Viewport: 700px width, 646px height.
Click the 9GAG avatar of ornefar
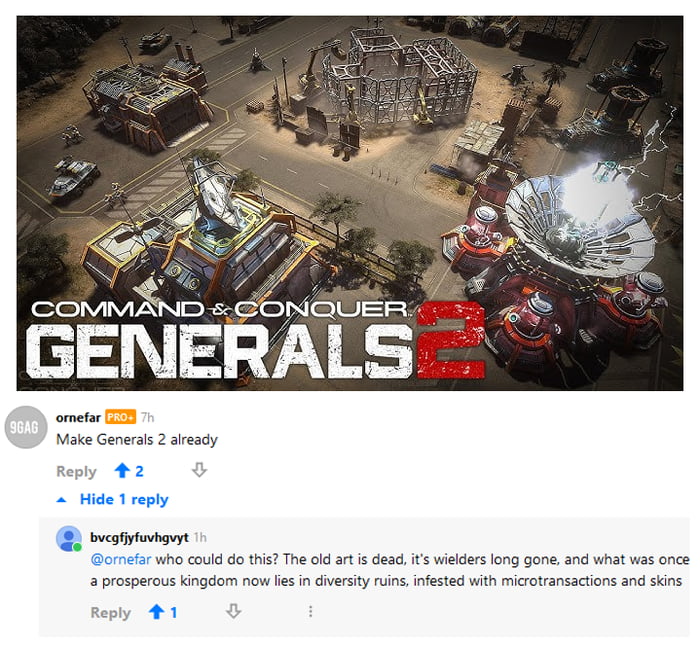(26, 427)
